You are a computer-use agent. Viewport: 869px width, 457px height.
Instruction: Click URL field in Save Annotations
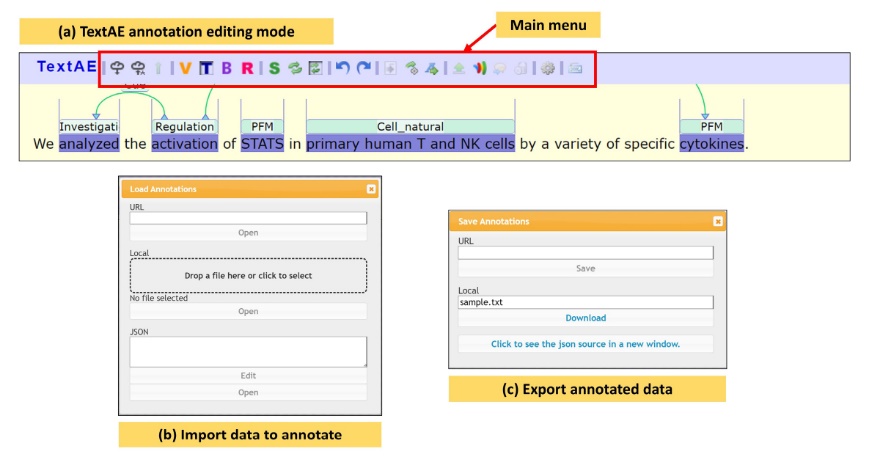pos(586,253)
